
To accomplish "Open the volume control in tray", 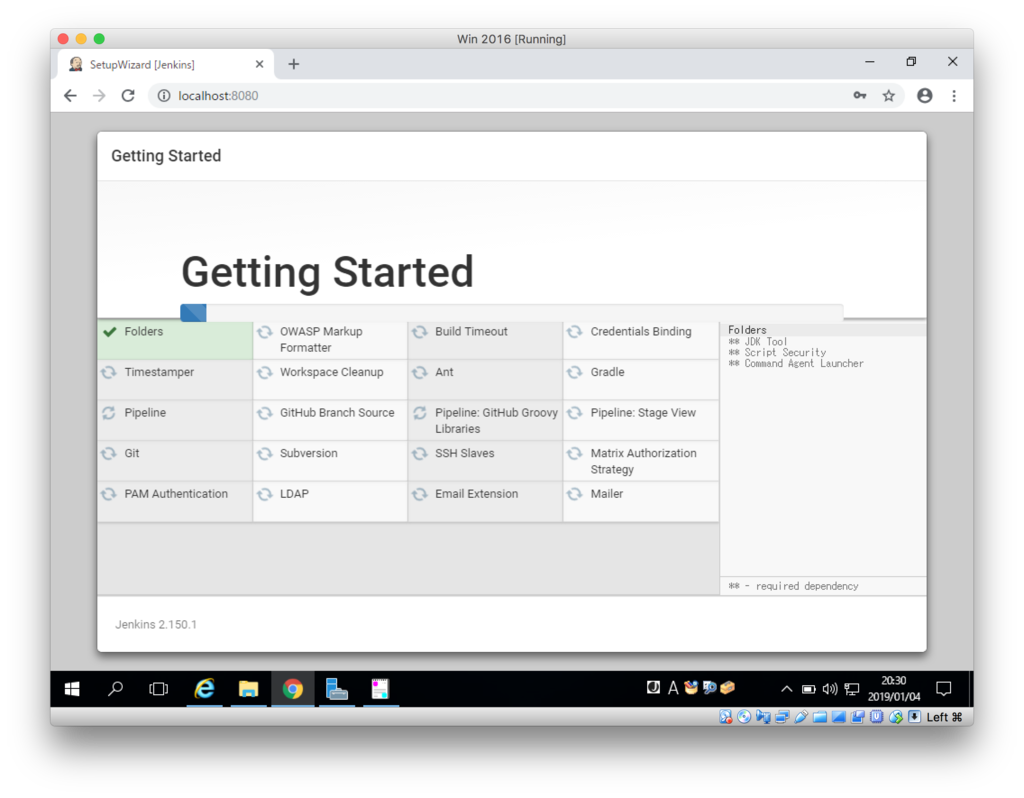I will point(829,689).
